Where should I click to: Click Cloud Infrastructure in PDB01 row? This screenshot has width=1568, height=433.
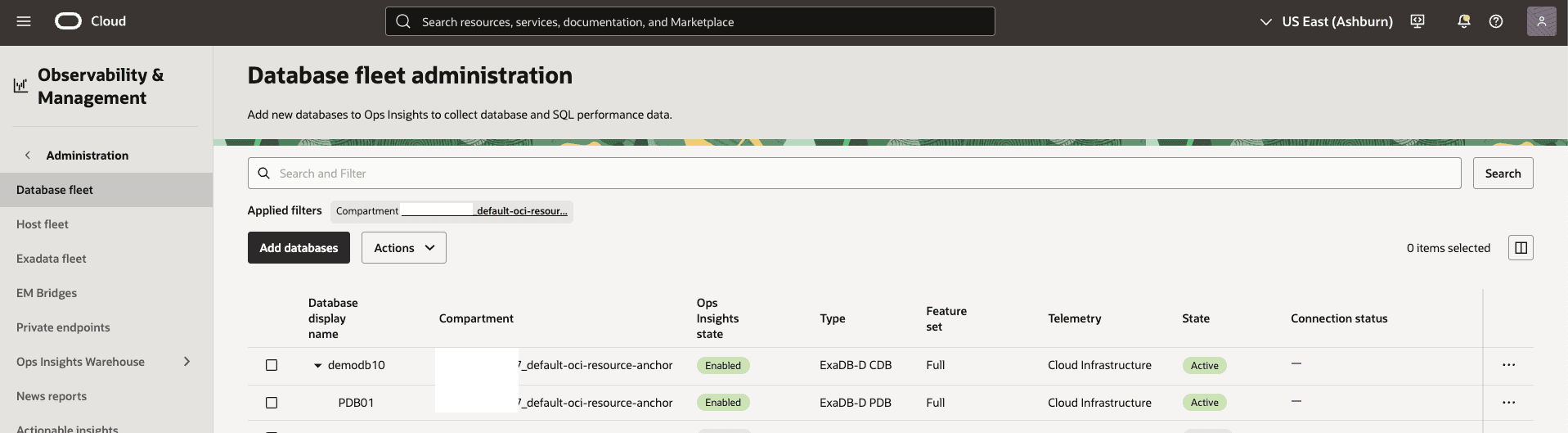[x=1099, y=403]
